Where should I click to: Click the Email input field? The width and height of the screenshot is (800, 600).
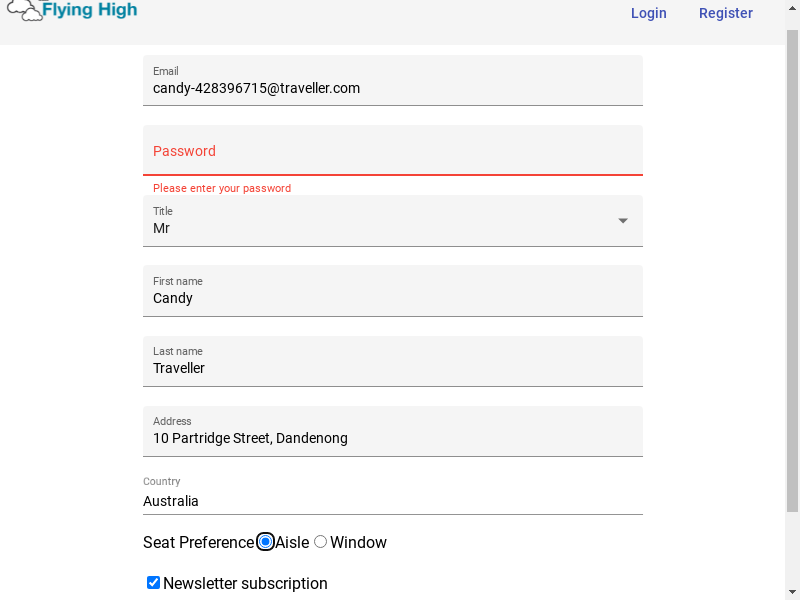pos(392,88)
